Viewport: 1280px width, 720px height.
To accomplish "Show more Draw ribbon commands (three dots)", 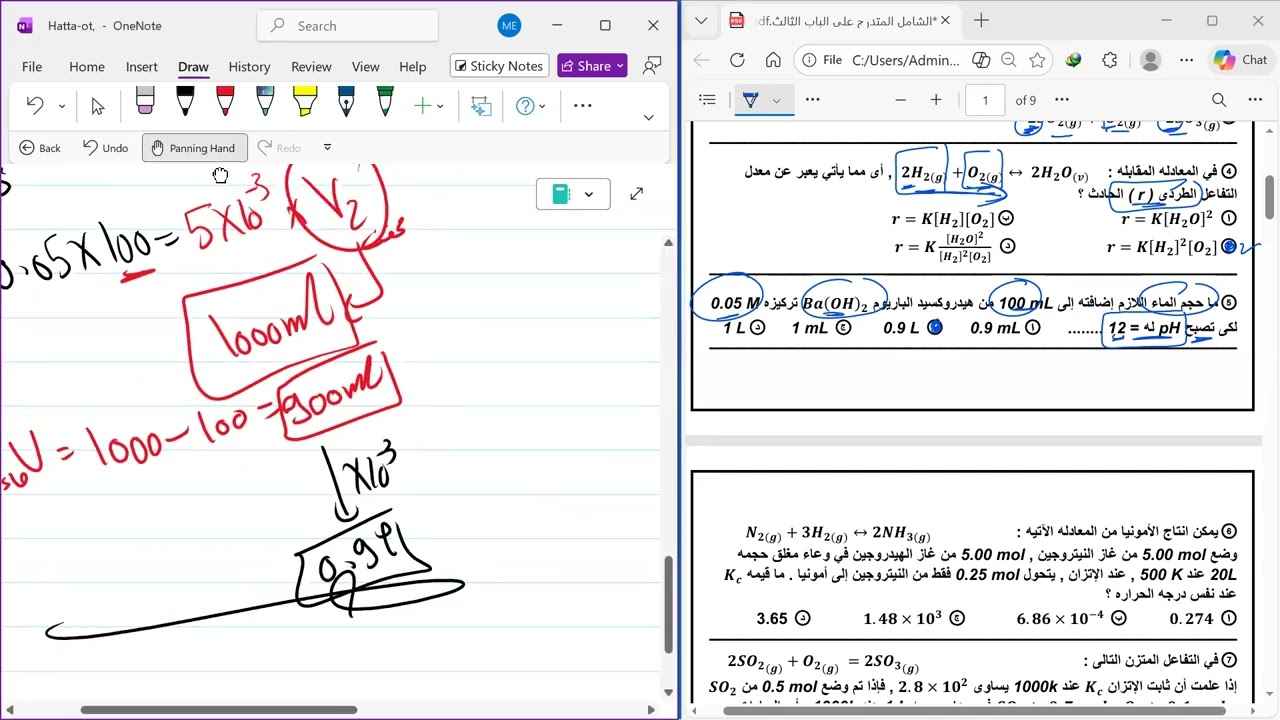I will 583,105.
